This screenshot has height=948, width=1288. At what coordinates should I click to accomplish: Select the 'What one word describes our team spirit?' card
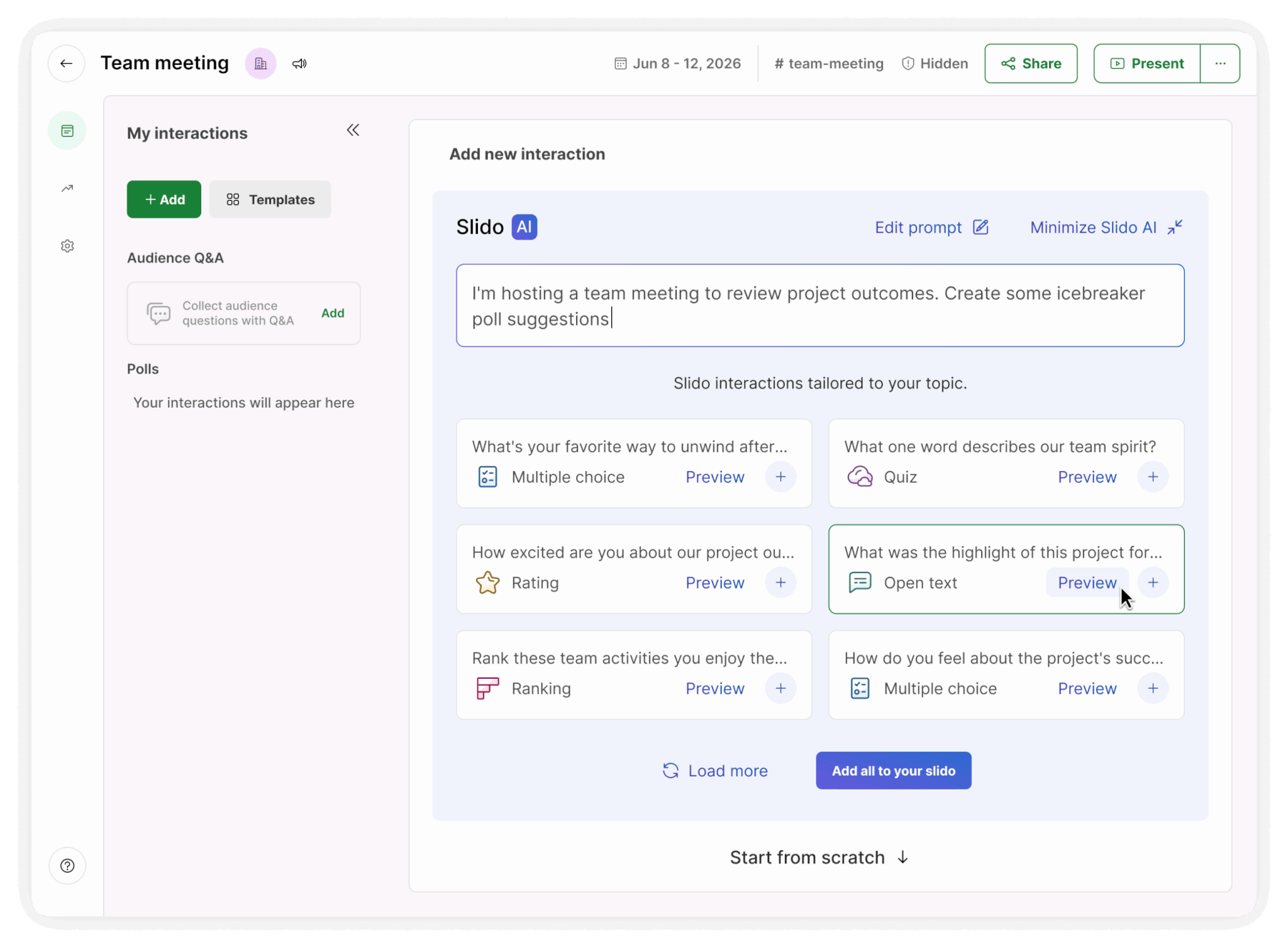(x=1006, y=464)
